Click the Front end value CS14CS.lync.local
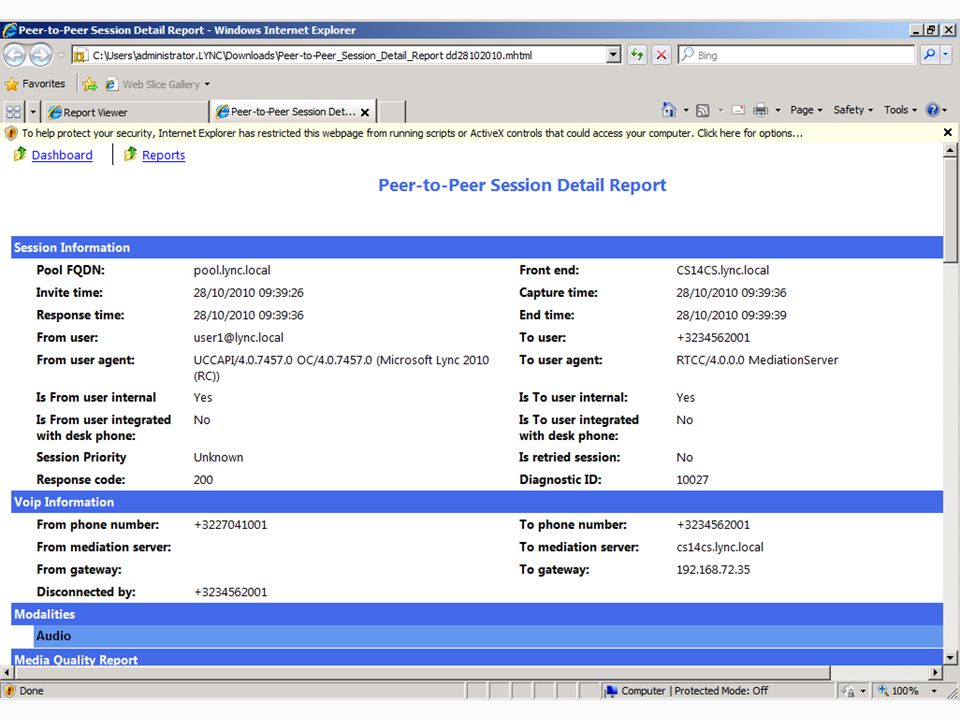This screenshot has height=720, width=960. click(x=722, y=270)
